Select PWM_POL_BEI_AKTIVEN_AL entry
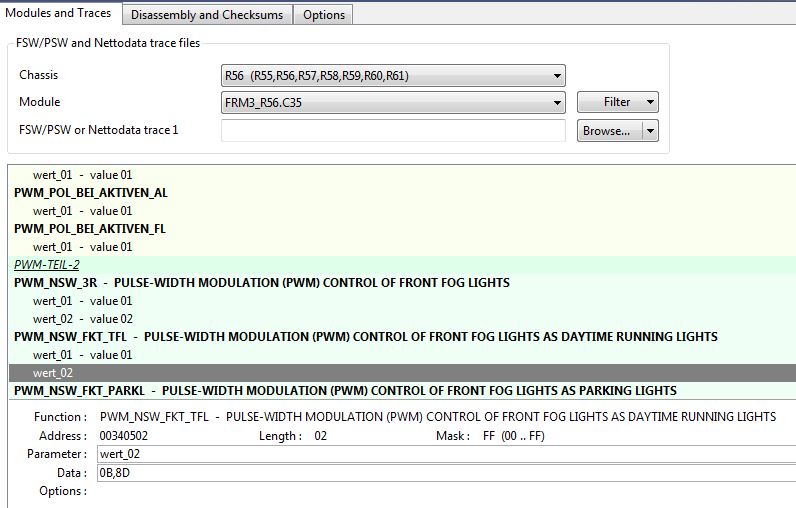796x508 pixels. 90,192
